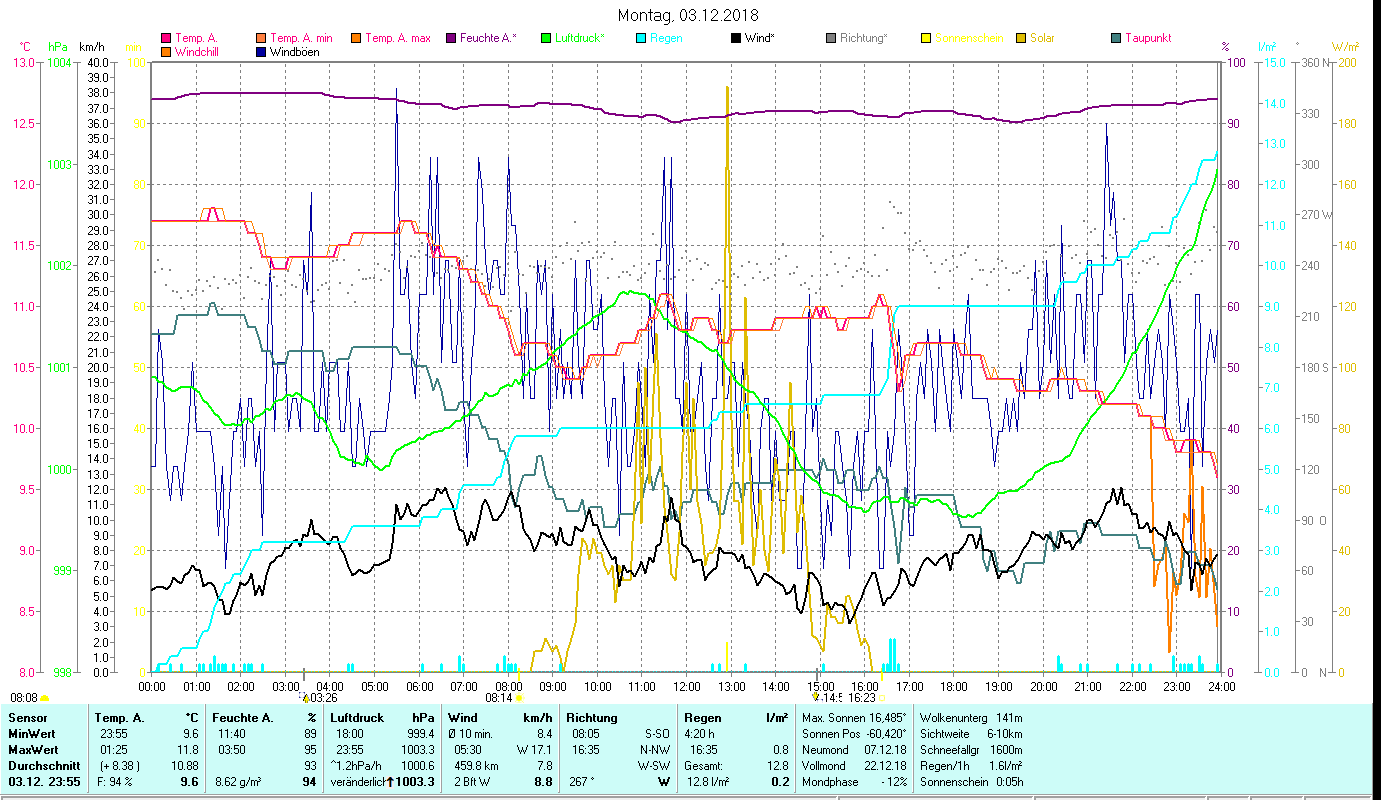The width and height of the screenshot is (1381, 800).
Task: Click the '03.12. 23:55' timestamp
Action: click(44, 782)
